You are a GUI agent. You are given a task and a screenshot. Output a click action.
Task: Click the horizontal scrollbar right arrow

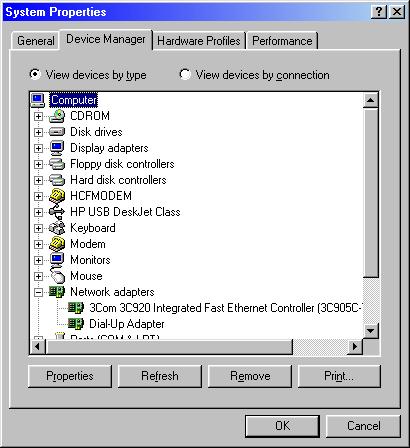click(354, 347)
